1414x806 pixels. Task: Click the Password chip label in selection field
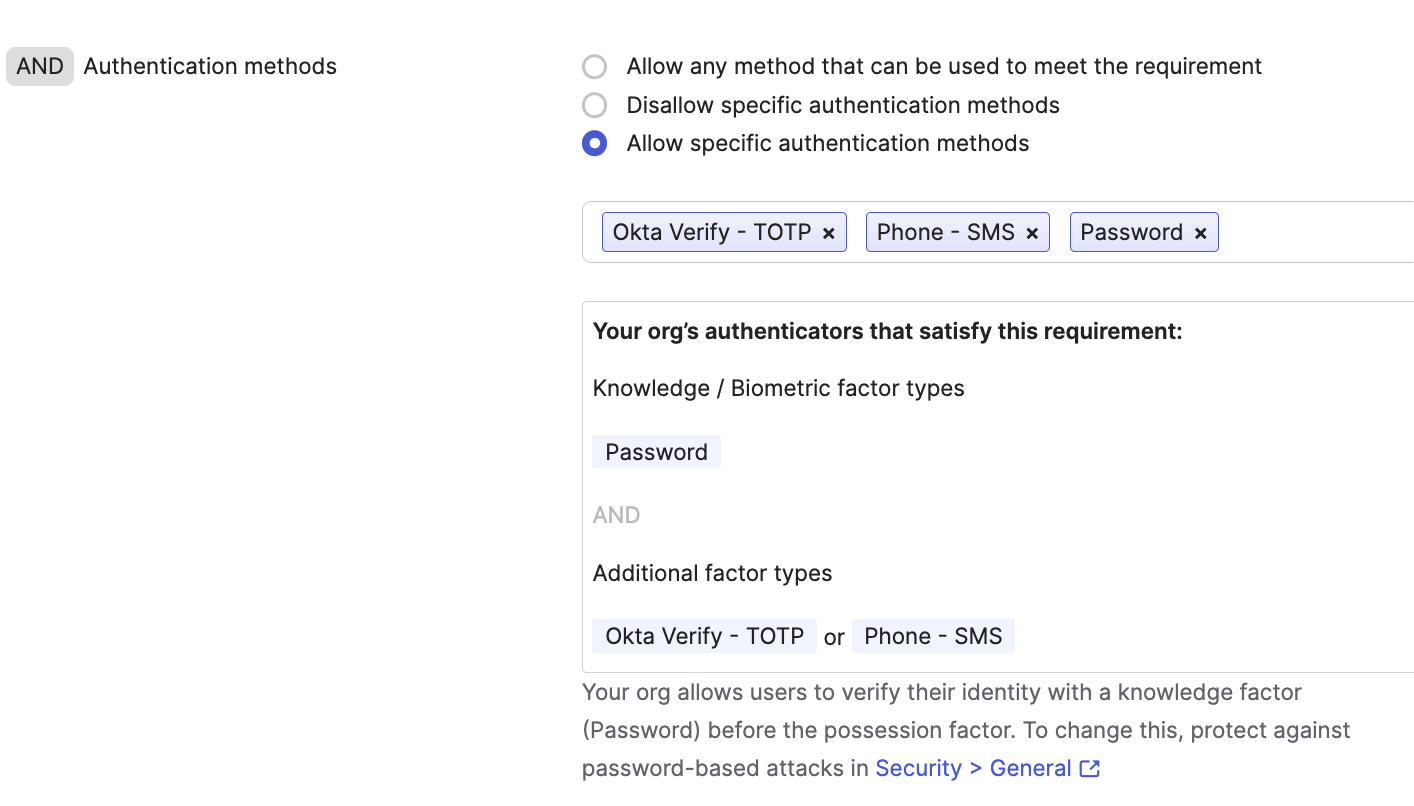tap(1131, 232)
